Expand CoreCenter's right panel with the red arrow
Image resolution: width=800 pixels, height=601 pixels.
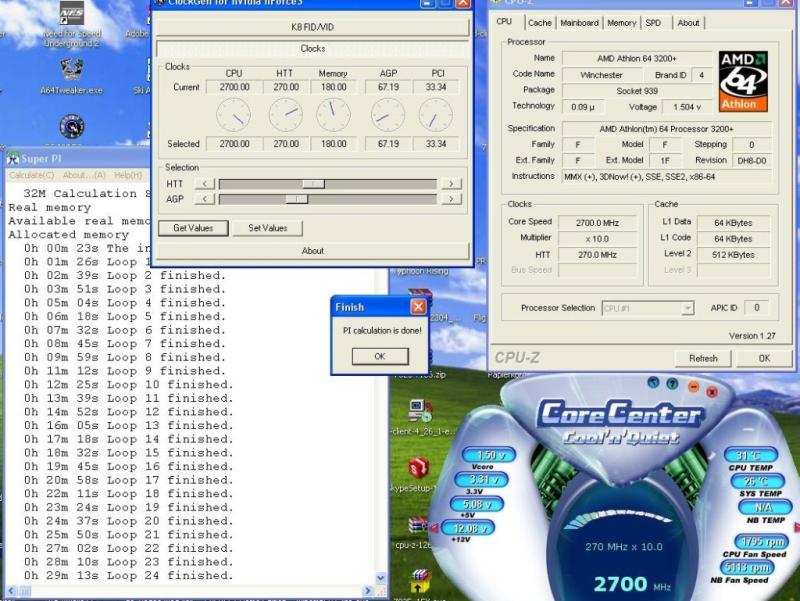(796, 527)
